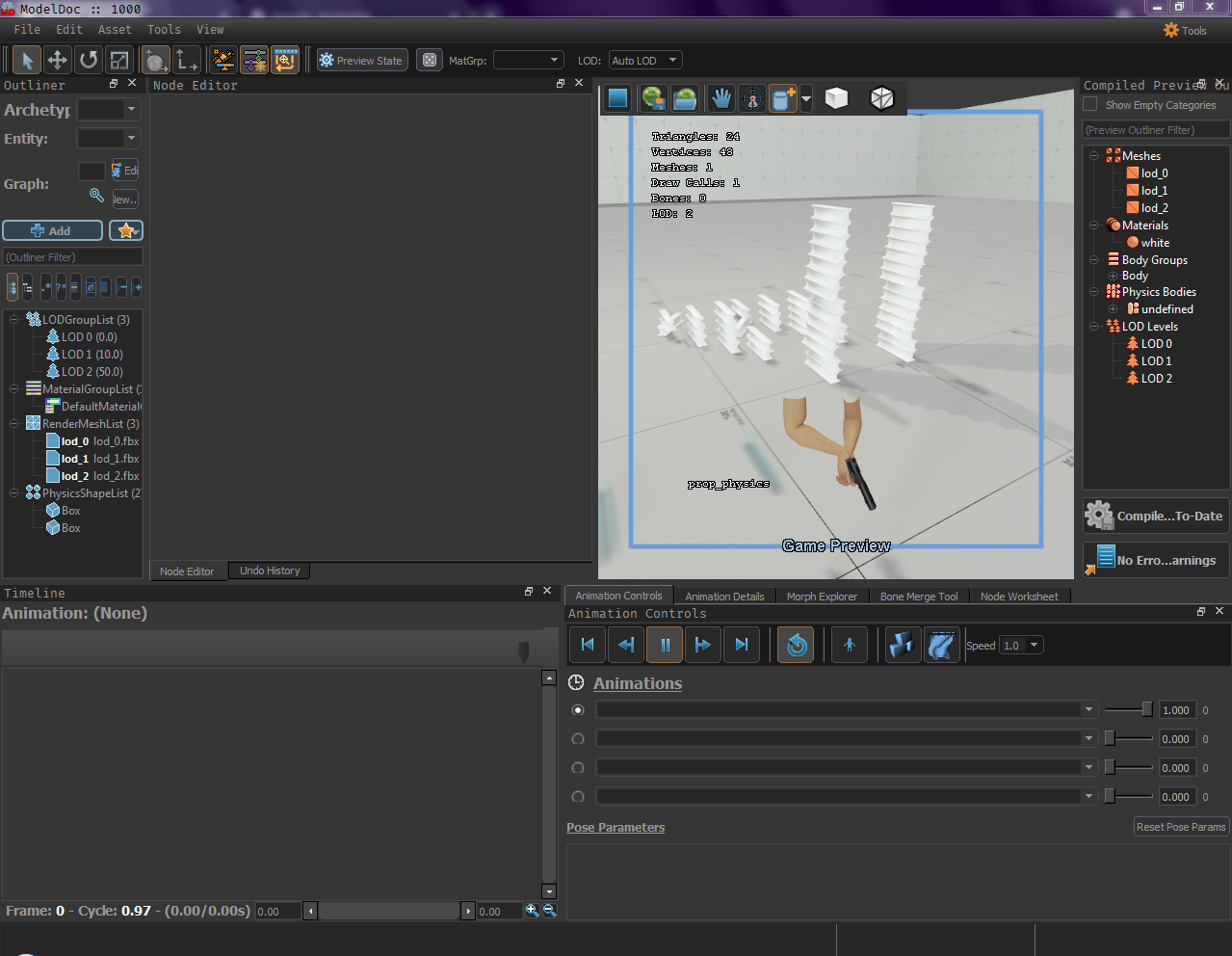Open the Asset menu
This screenshot has width=1232, height=956.
(115, 29)
